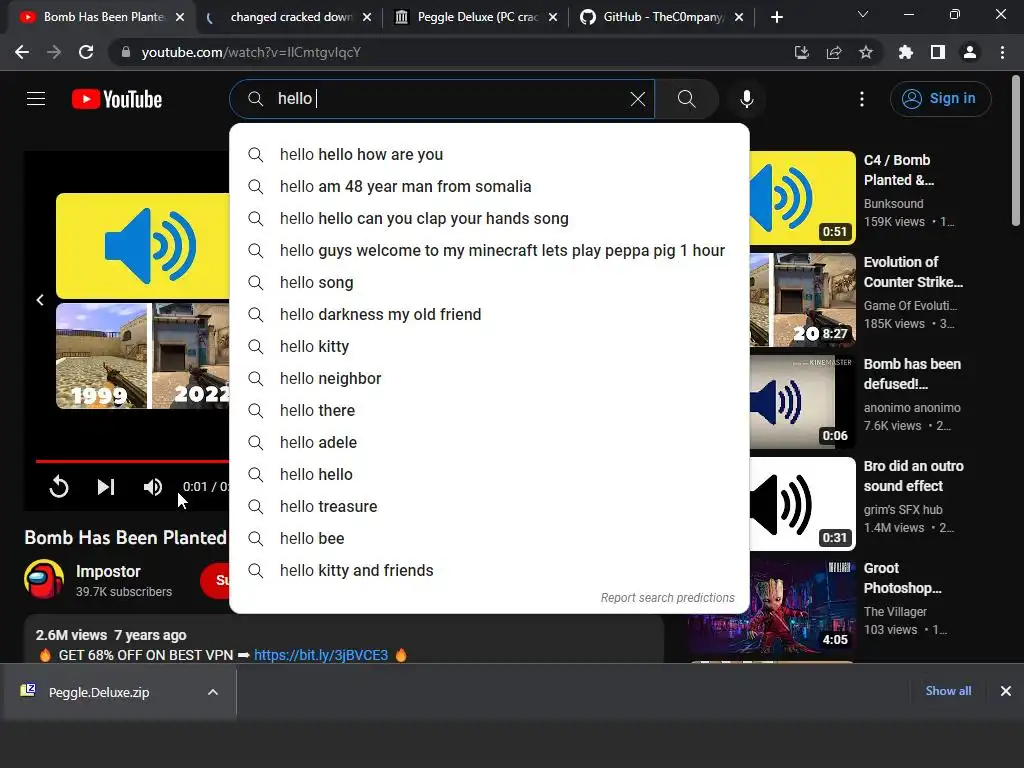Image resolution: width=1024 pixels, height=768 pixels.
Task: Clear the search box with the X icon
Action: (637, 99)
